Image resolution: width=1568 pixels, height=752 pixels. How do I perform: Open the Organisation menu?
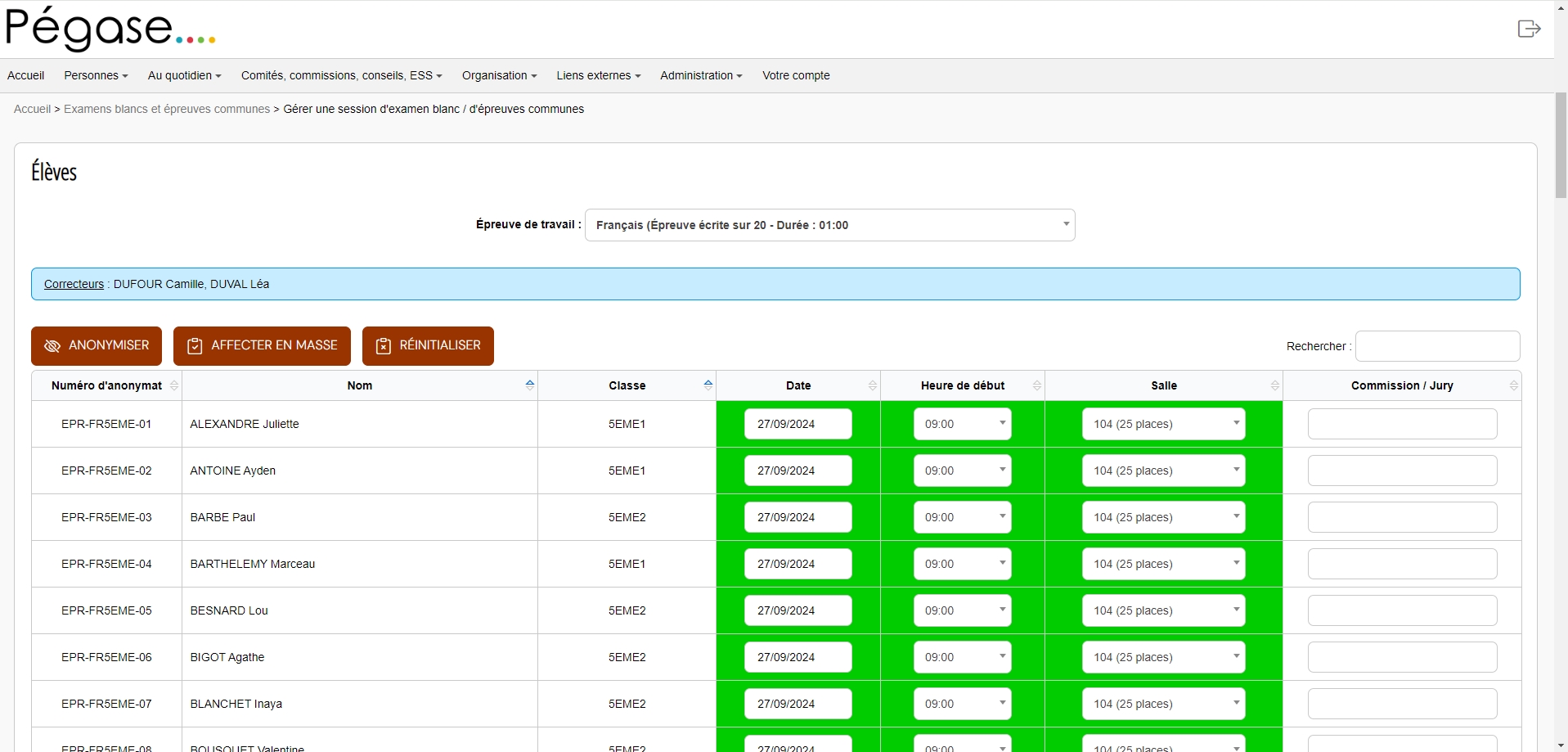[x=500, y=75]
